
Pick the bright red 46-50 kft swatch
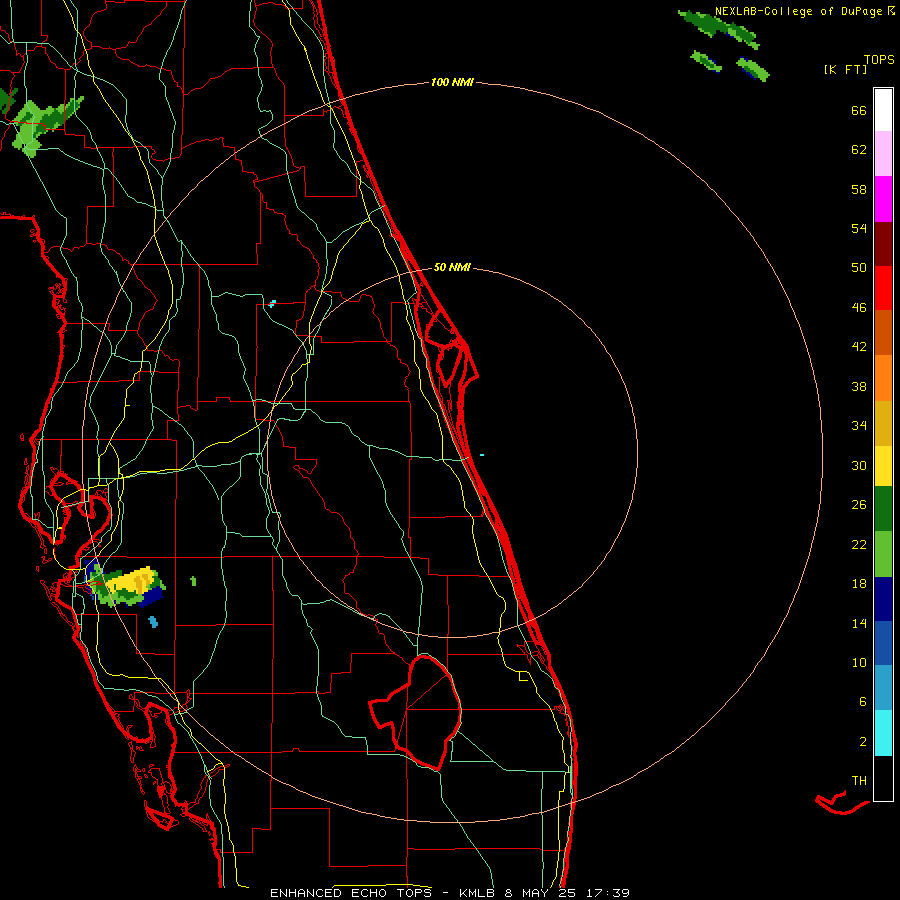pos(883,288)
